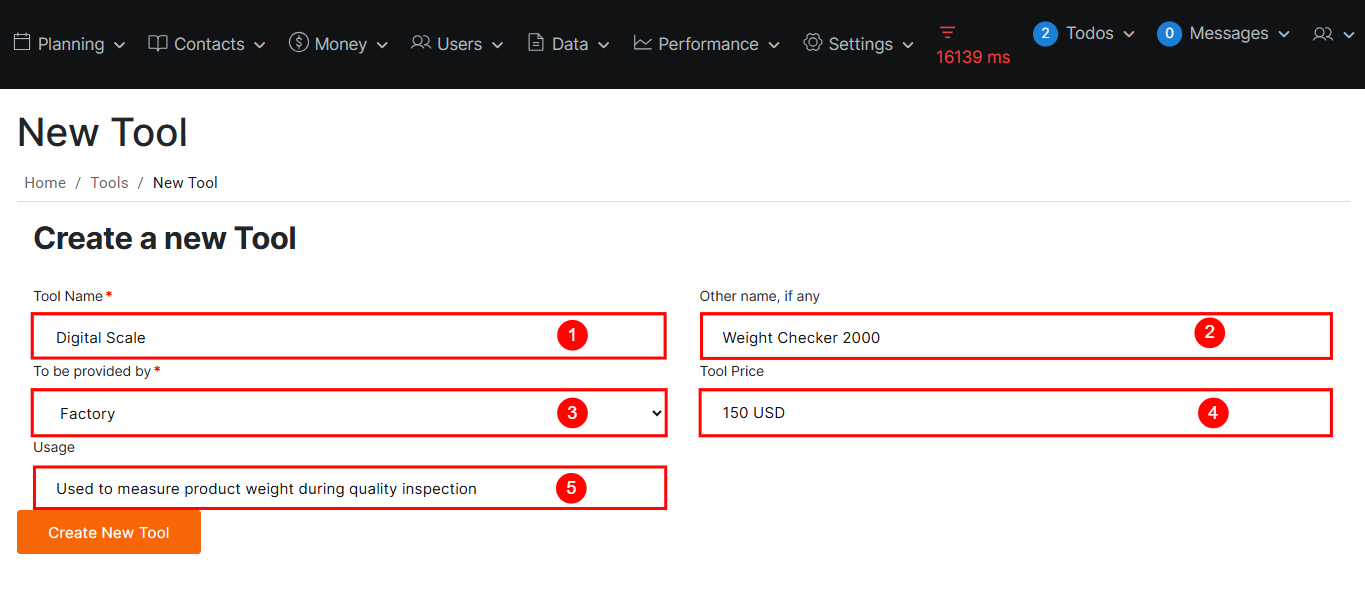This screenshot has height=615, width=1365.
Task: Click into the Tool Name field
Action: coord(300,337)
